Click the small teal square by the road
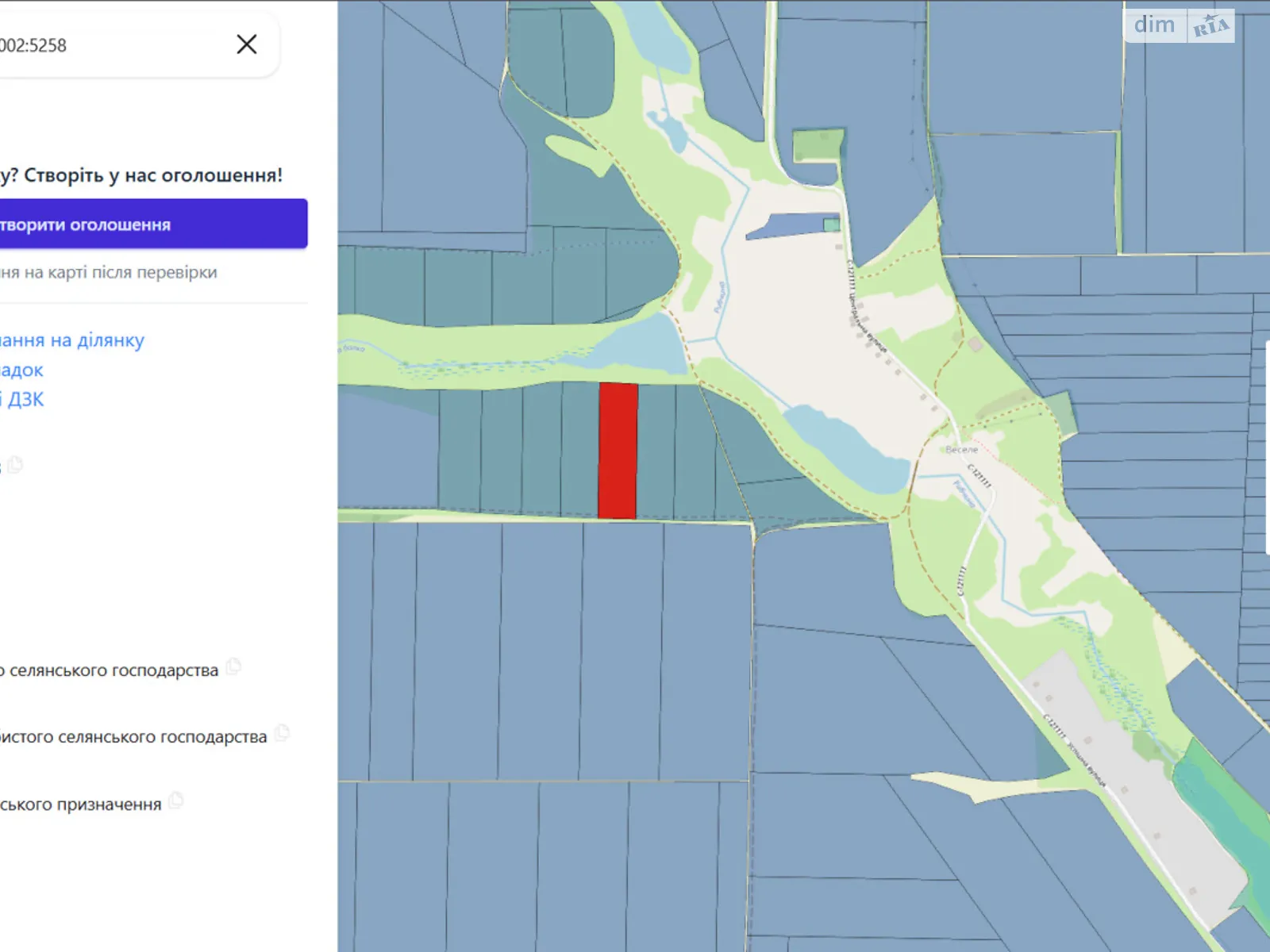 click(x=831, y=225)
